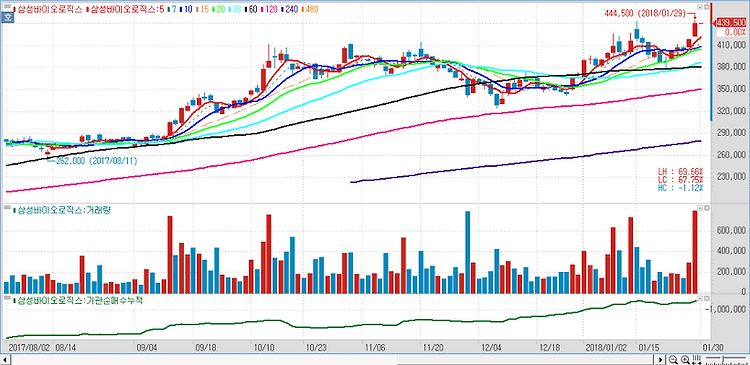
Task: Click the 380,000 price axis label
Action: pyautogui.click(x=732, y=67)
